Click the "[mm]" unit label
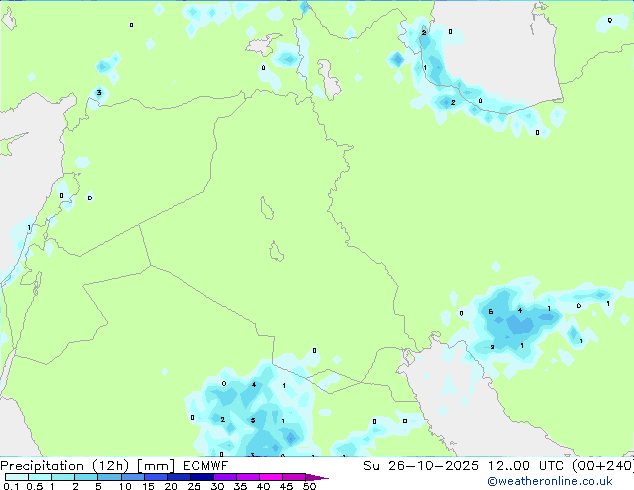The width and height of the screenshot is (634, 490). (156, 466)
